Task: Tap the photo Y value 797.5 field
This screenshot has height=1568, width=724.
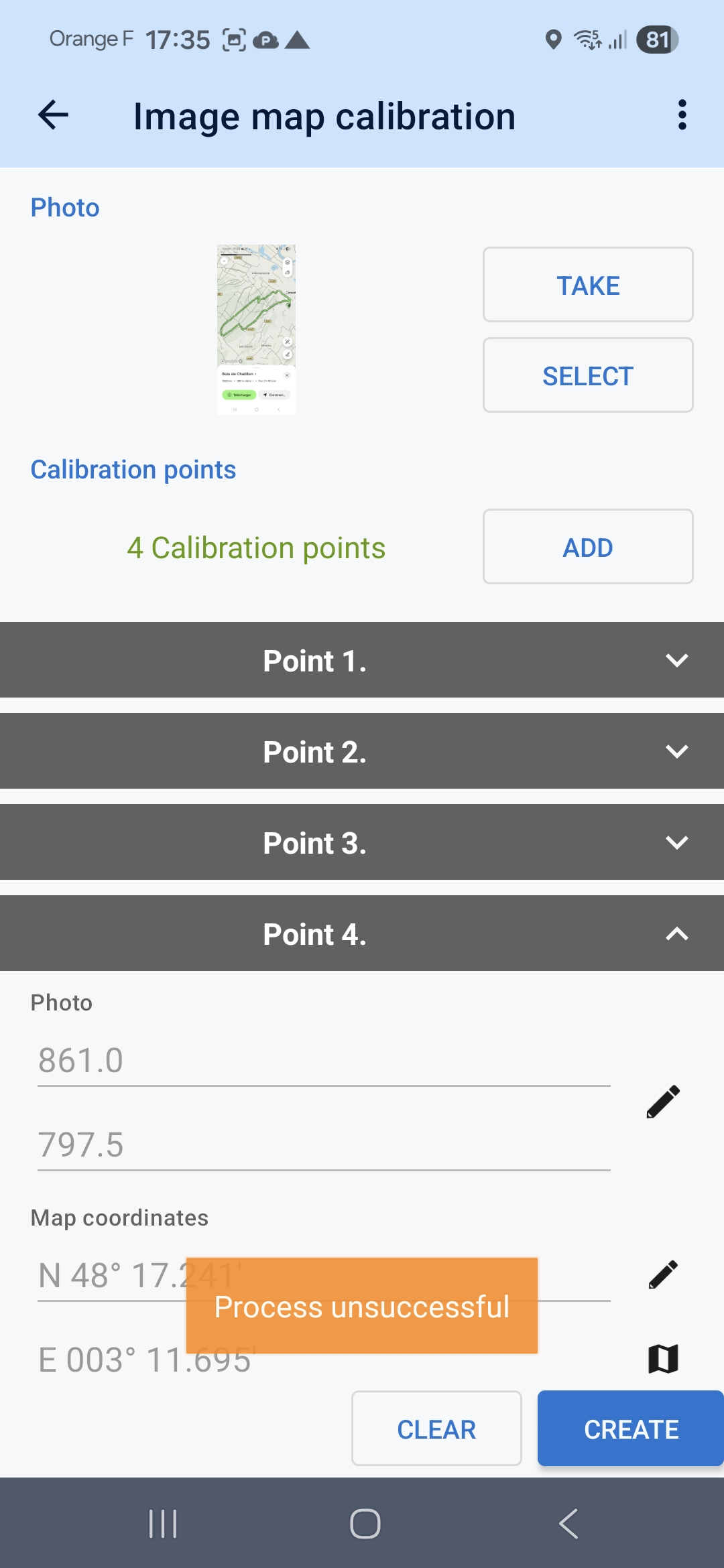Action: (323, 1145)
